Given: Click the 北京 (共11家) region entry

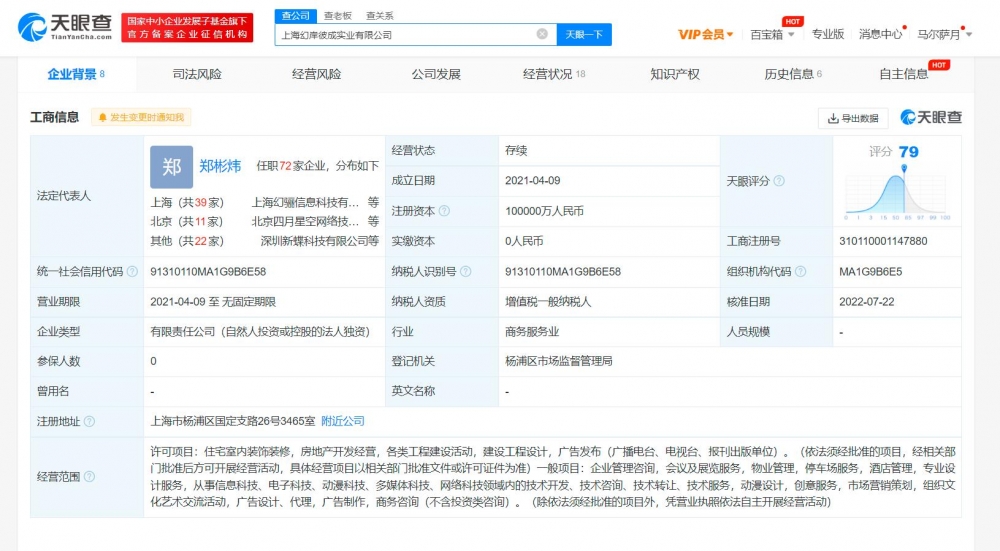Looking at the screenshot, I should [x=188, y=222].
